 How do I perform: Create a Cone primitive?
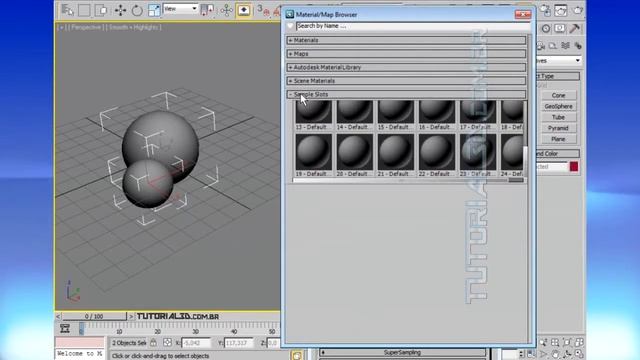tap(558, 95)
